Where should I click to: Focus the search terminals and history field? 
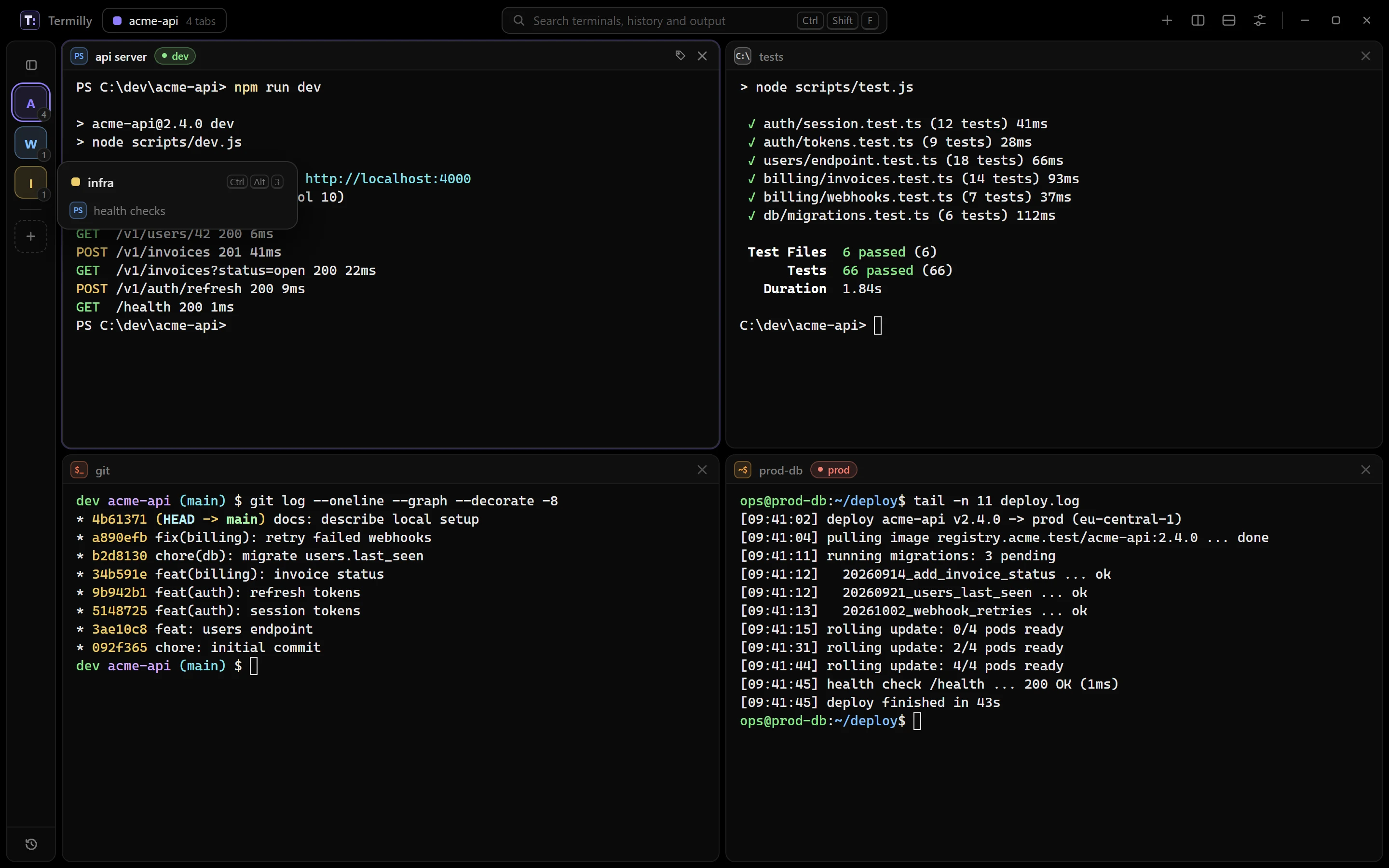[x=694, y=21]
